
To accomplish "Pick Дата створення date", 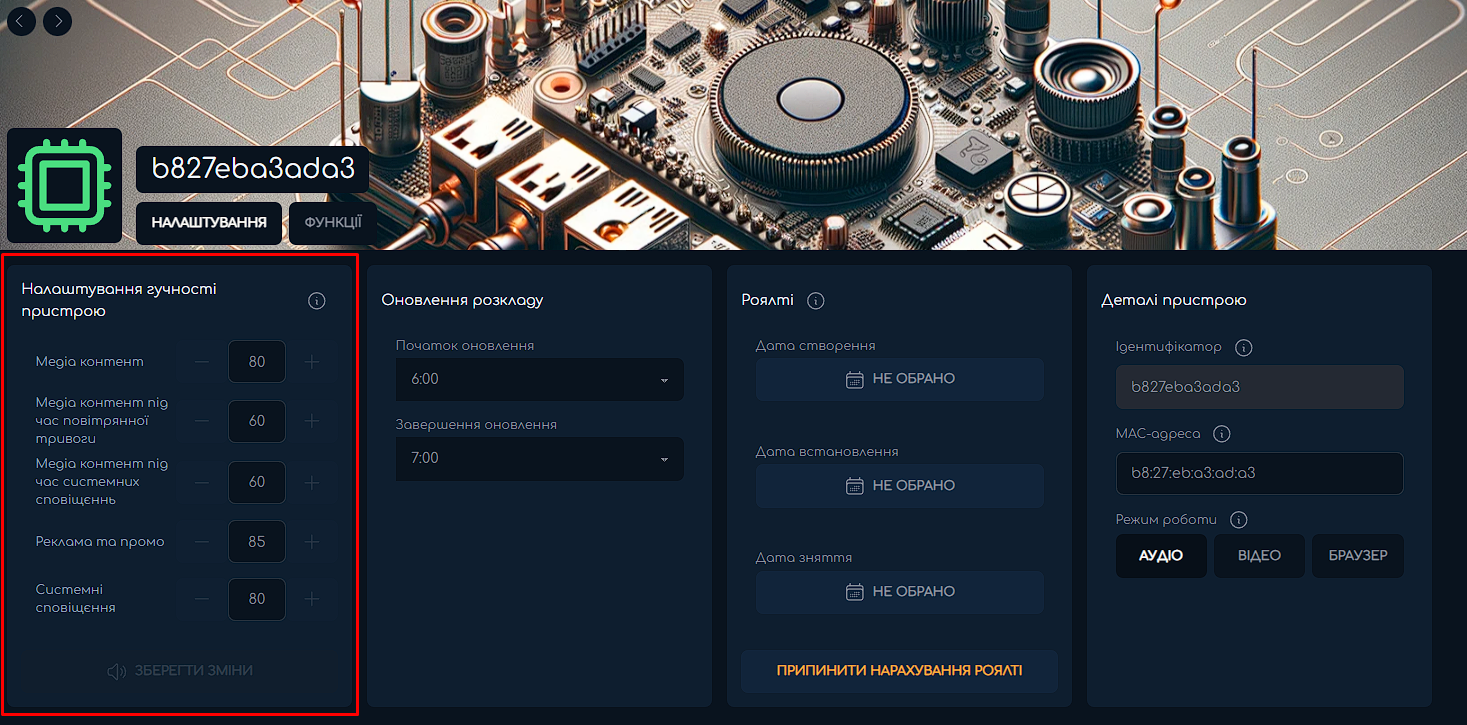I will [900, 379].
